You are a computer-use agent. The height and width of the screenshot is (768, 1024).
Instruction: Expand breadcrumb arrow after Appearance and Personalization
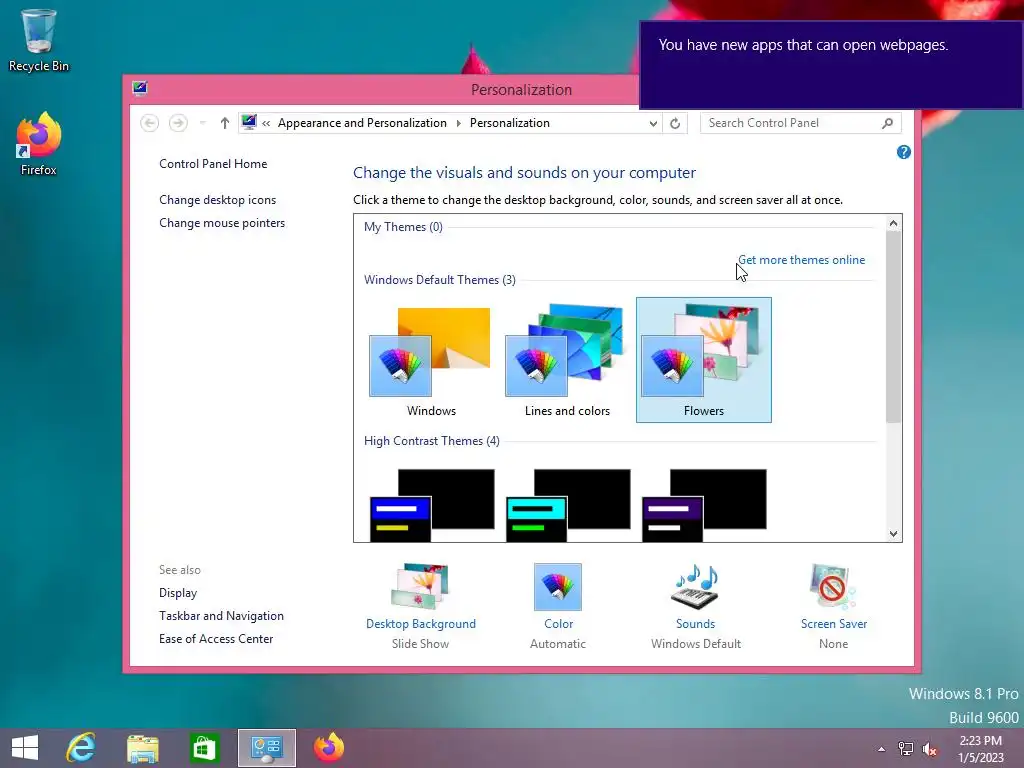pos(458,123)
